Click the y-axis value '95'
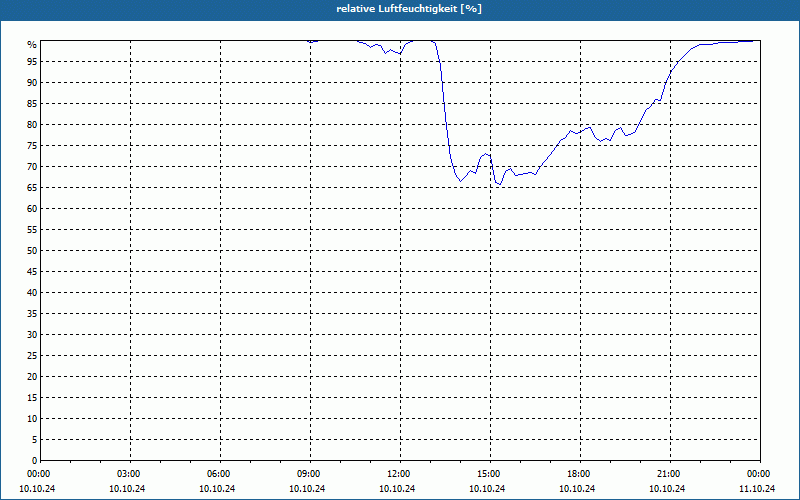This screenshot has width=800, height=500. tap(32, 62)
